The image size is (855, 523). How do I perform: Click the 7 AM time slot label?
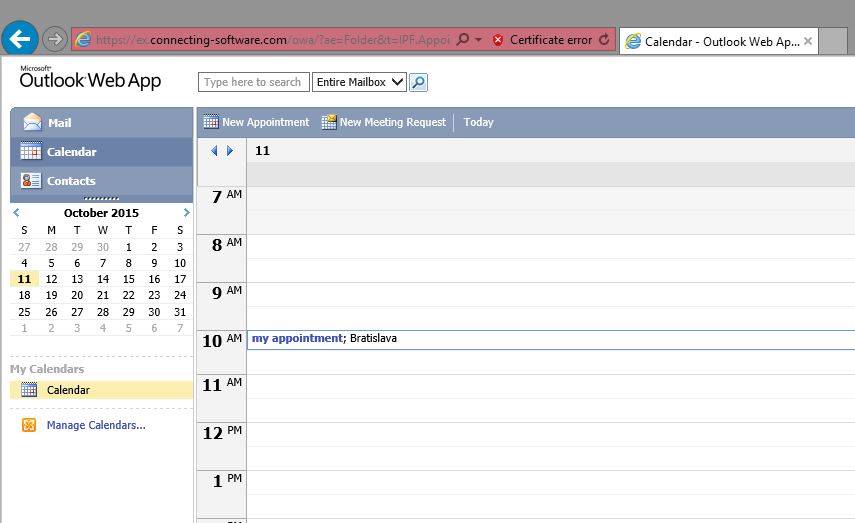226,196
